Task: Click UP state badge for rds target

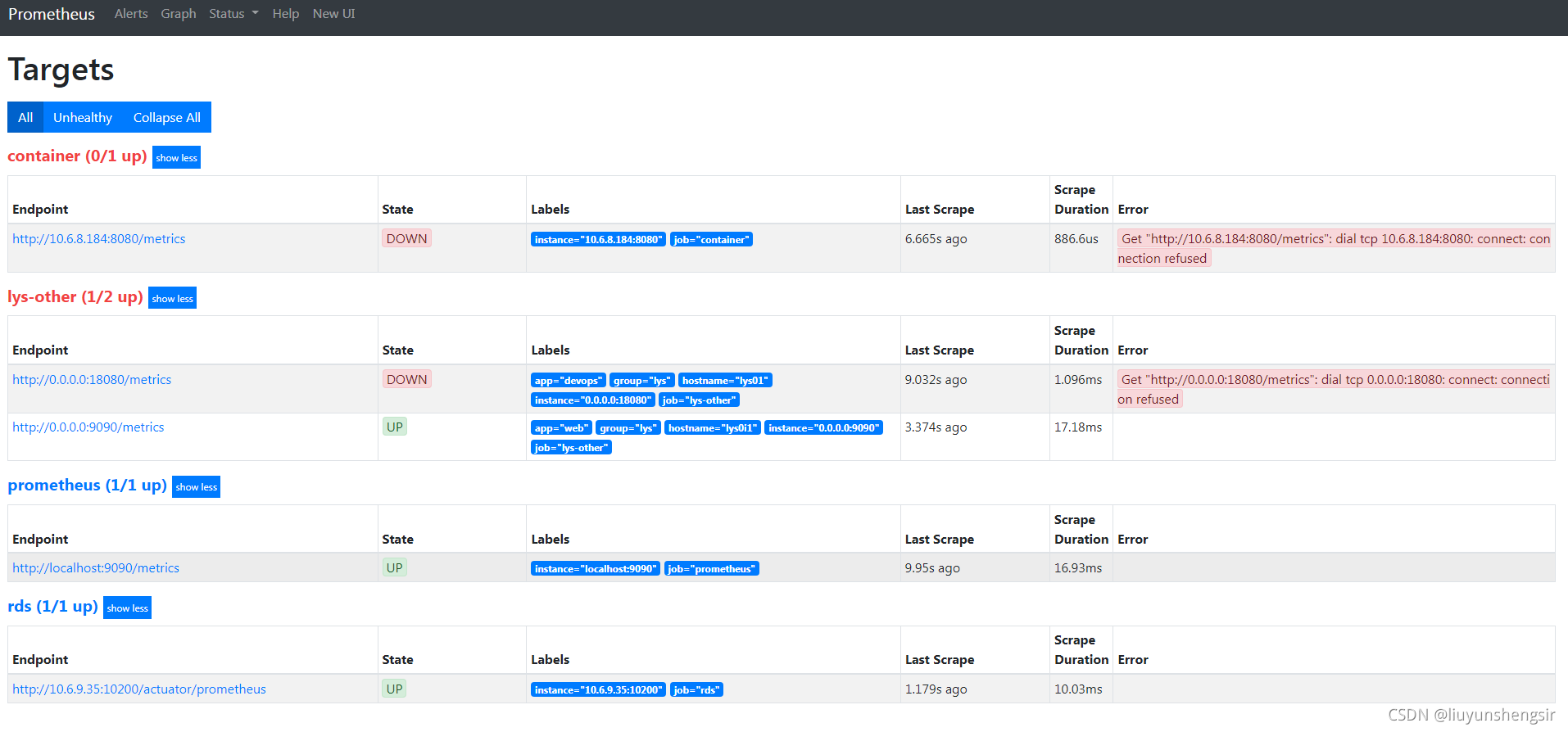Action: [394, 689]
